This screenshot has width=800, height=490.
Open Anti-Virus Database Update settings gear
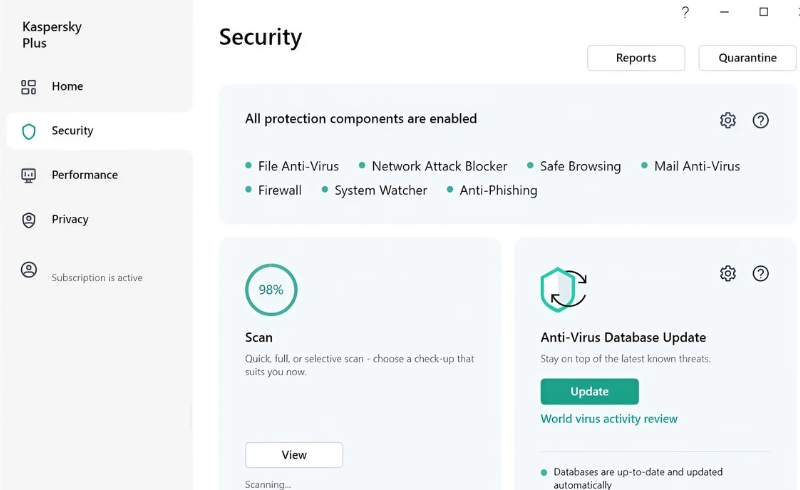728,274
